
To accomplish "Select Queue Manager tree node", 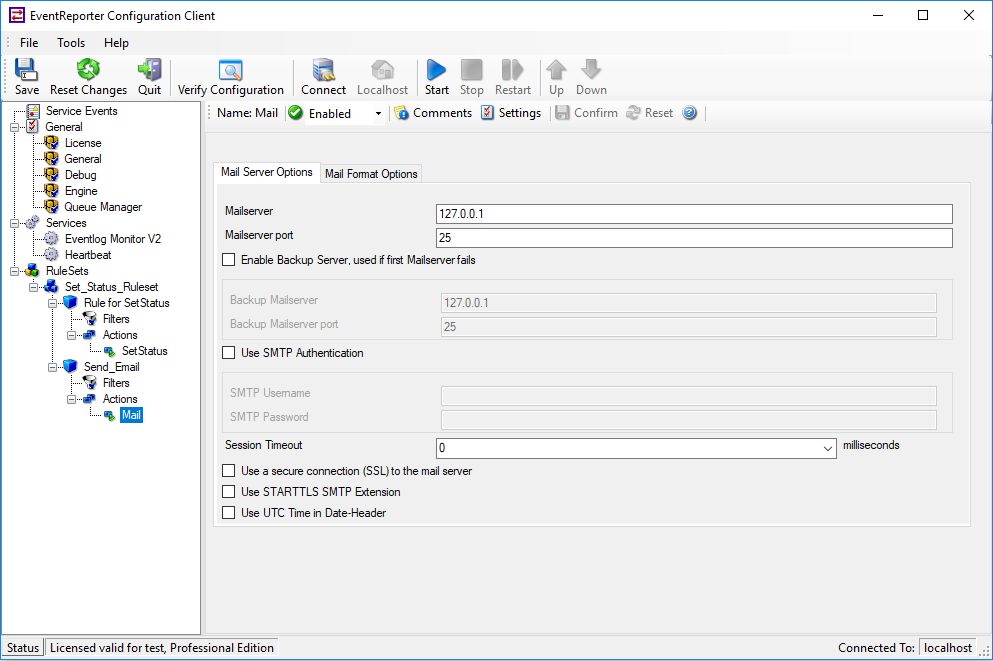I will pos(103,207).
